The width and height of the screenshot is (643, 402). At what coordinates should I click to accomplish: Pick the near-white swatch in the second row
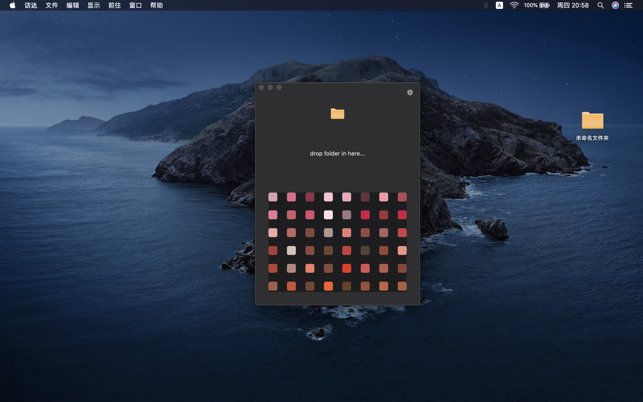328,215
